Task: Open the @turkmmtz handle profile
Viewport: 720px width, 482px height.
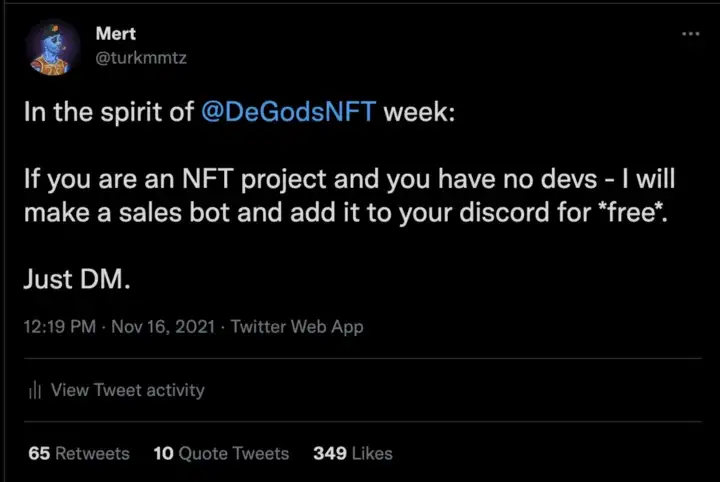Action: click(x=141, y=58)
